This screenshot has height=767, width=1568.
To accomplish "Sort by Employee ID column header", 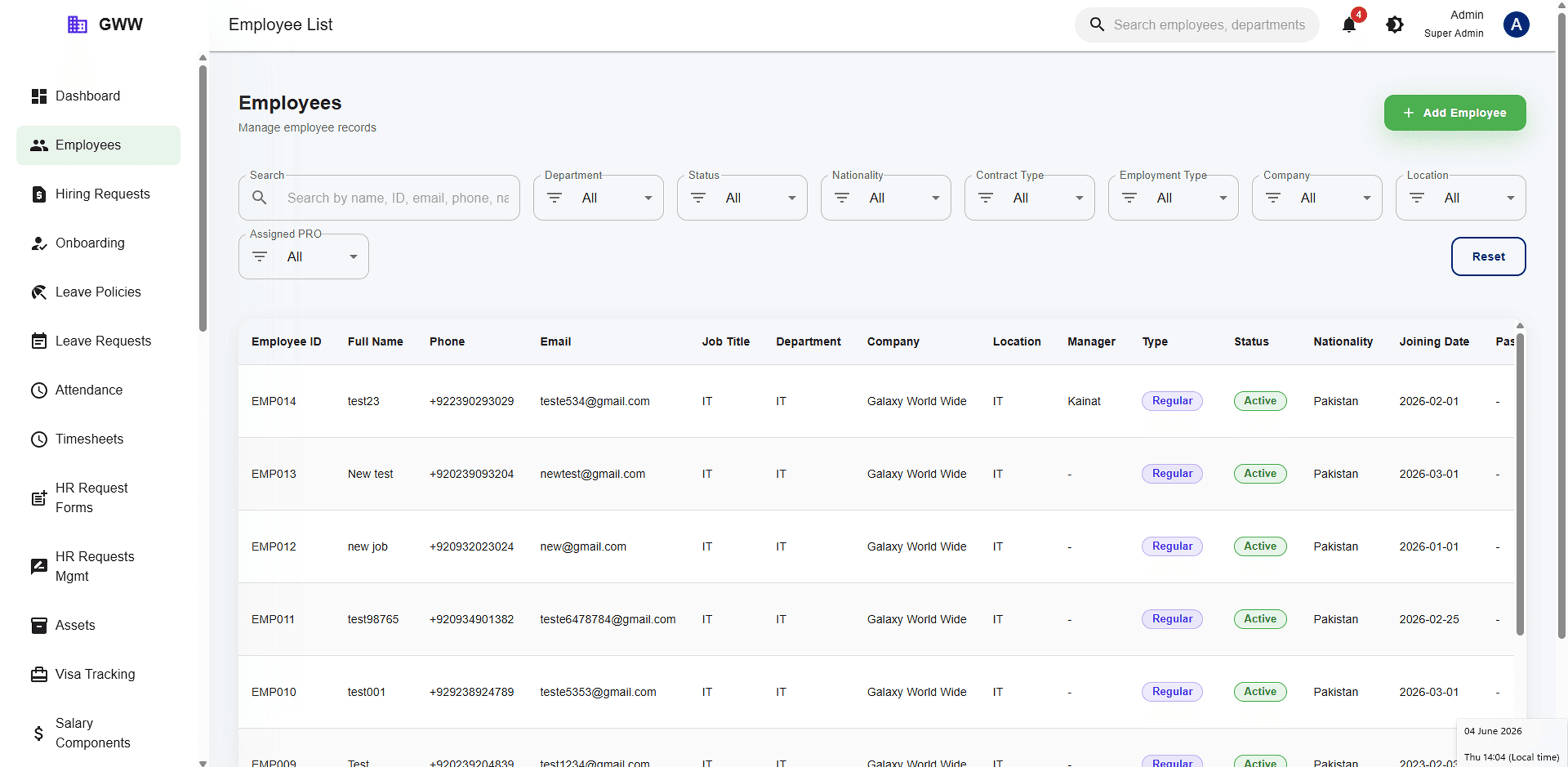I will click(x=286, y=341).
